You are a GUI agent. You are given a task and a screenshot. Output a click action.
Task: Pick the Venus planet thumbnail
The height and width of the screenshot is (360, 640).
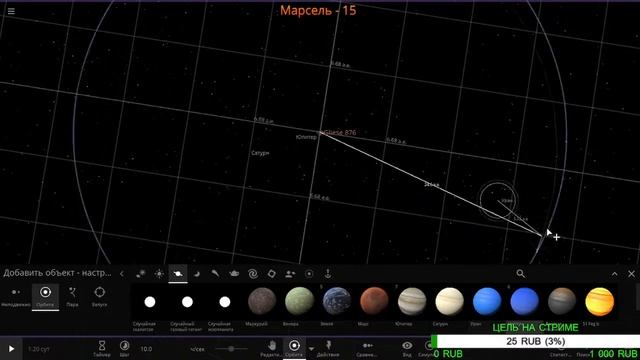(x=300, y=302)
